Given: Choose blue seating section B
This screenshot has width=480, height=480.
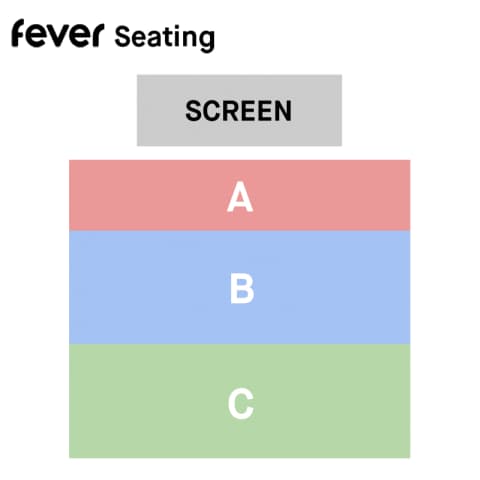Looking at the screenshot, I should tap(240, 287).
